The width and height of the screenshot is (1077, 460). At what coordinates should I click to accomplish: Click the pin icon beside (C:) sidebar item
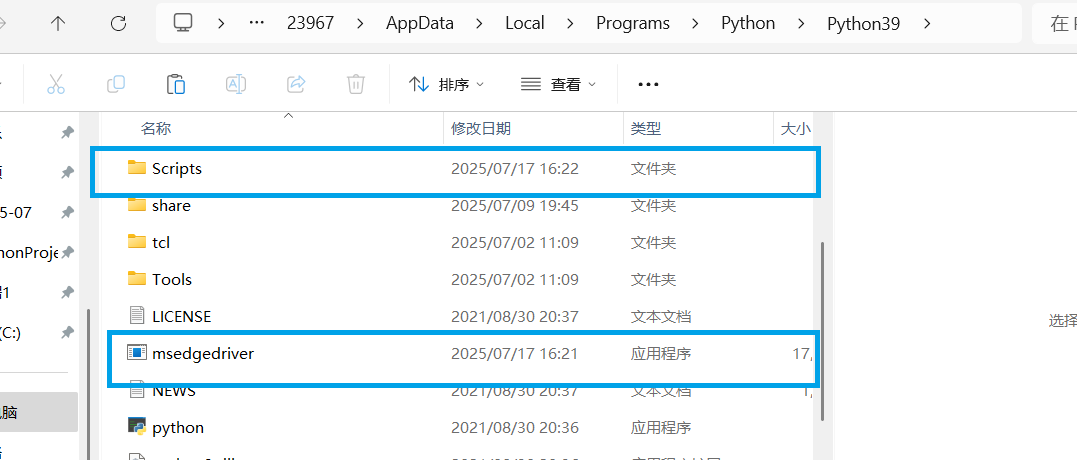[67, 332]
